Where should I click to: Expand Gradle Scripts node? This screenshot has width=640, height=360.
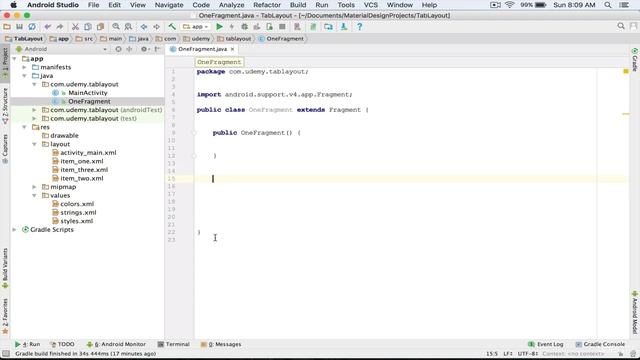(15, 230)
